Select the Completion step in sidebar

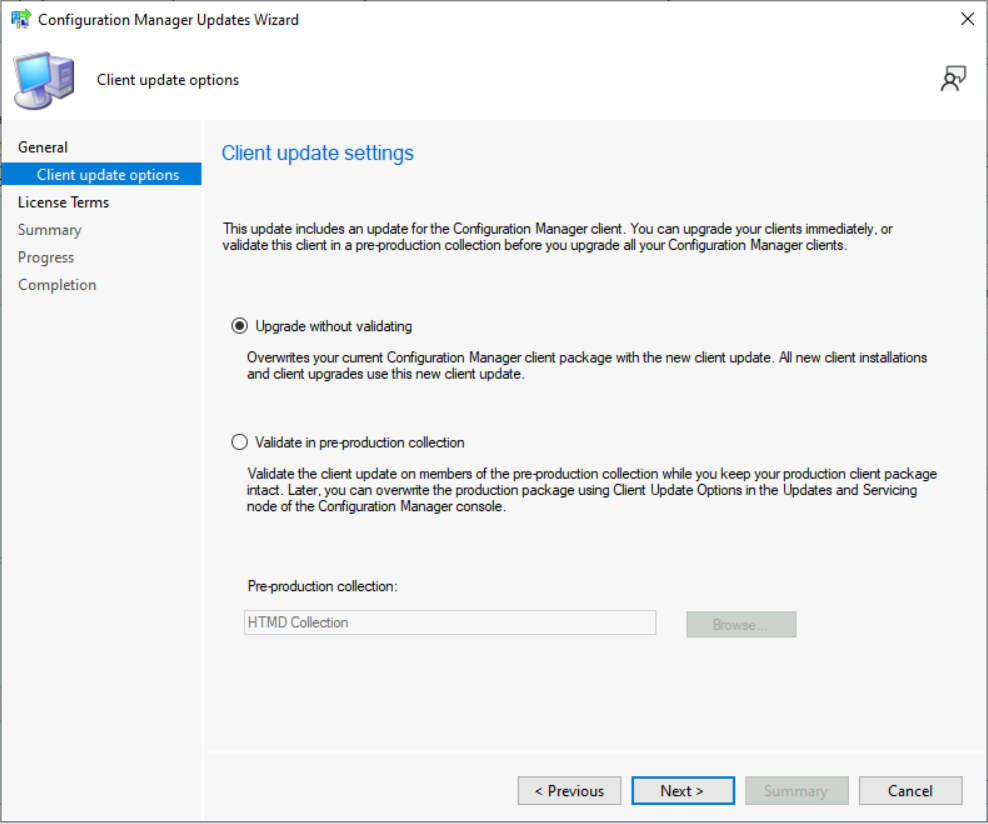tap(57, 285)
